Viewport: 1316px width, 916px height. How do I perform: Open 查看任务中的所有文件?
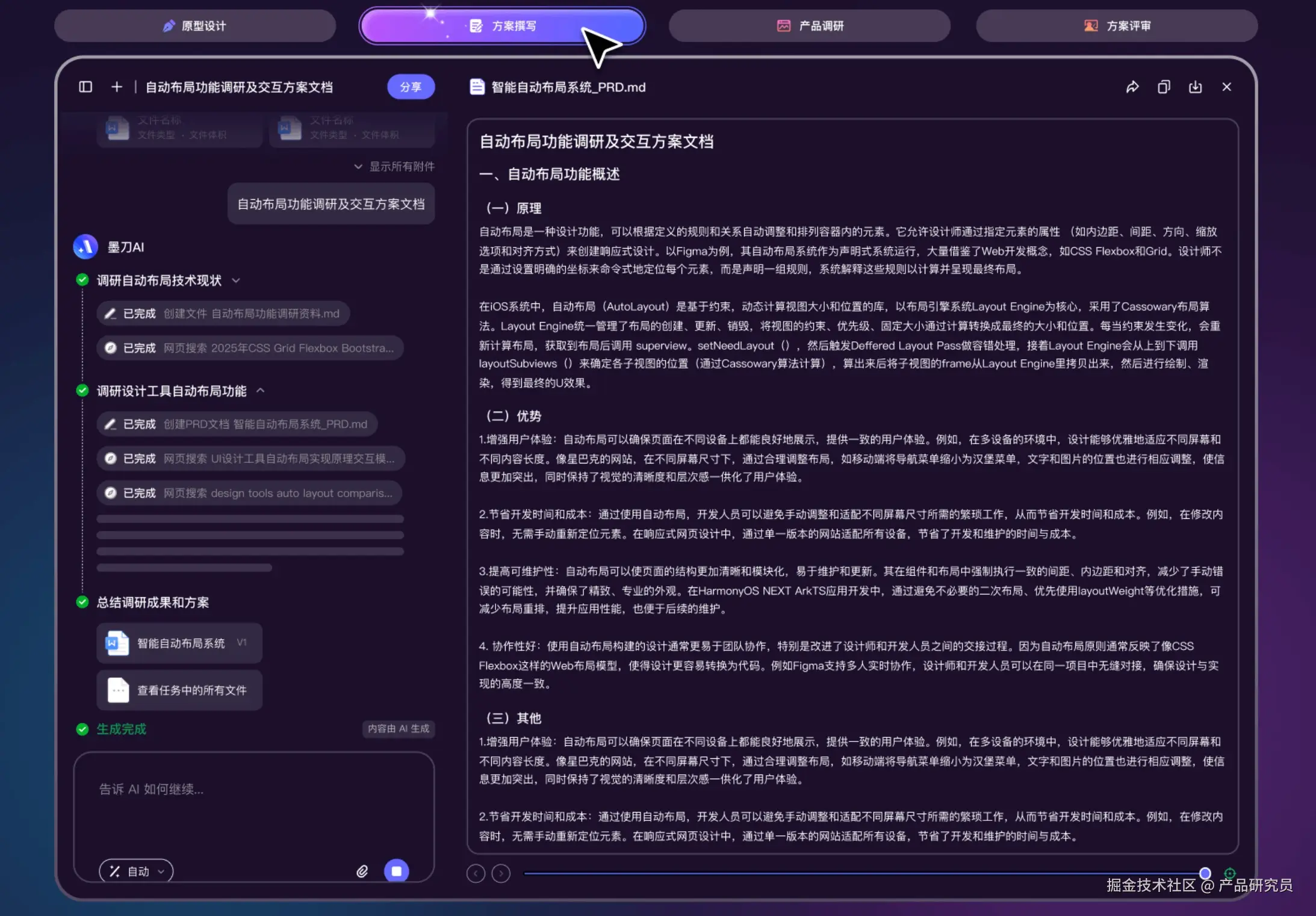(x=179, y=690)
